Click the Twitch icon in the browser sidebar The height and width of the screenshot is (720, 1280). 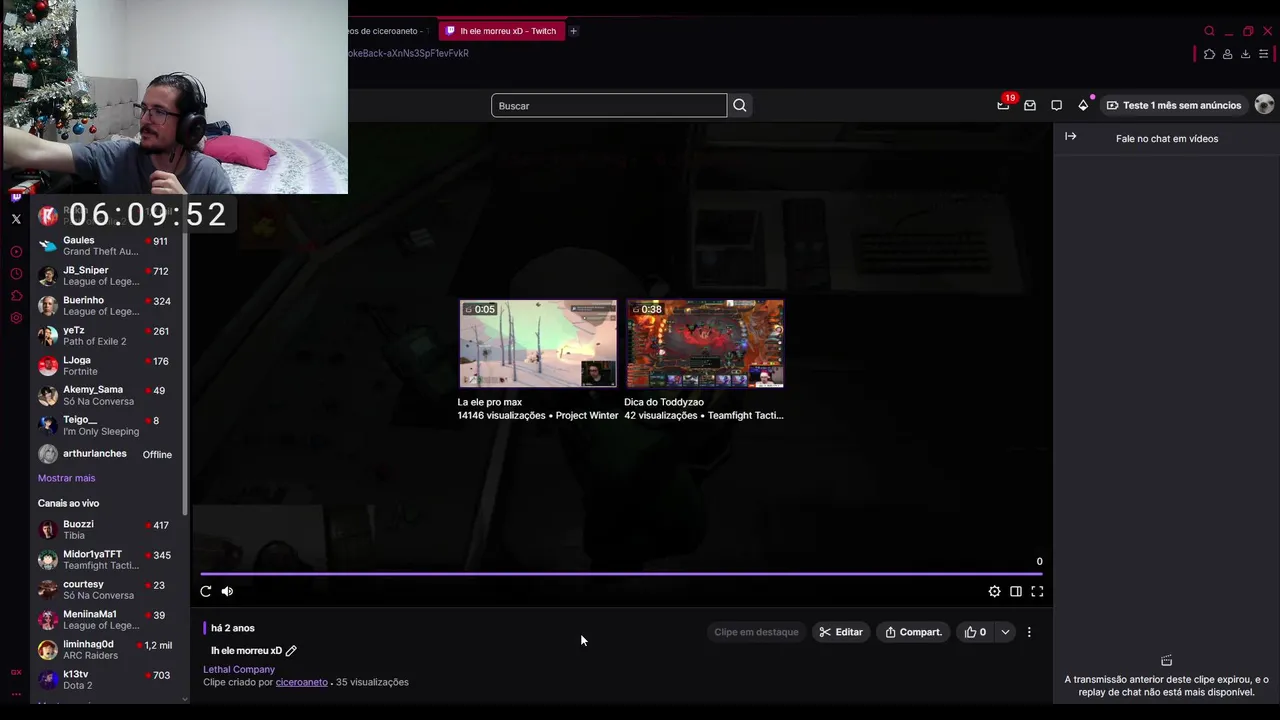(16, 197)
